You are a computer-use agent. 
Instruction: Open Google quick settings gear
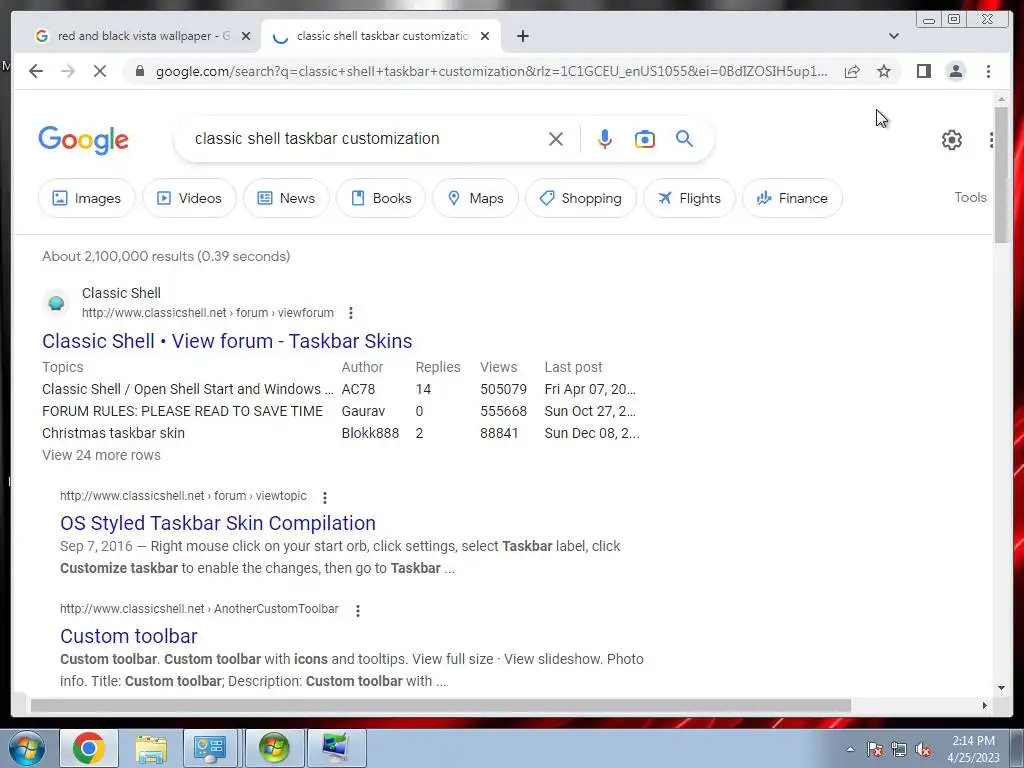tap(952, 140)
